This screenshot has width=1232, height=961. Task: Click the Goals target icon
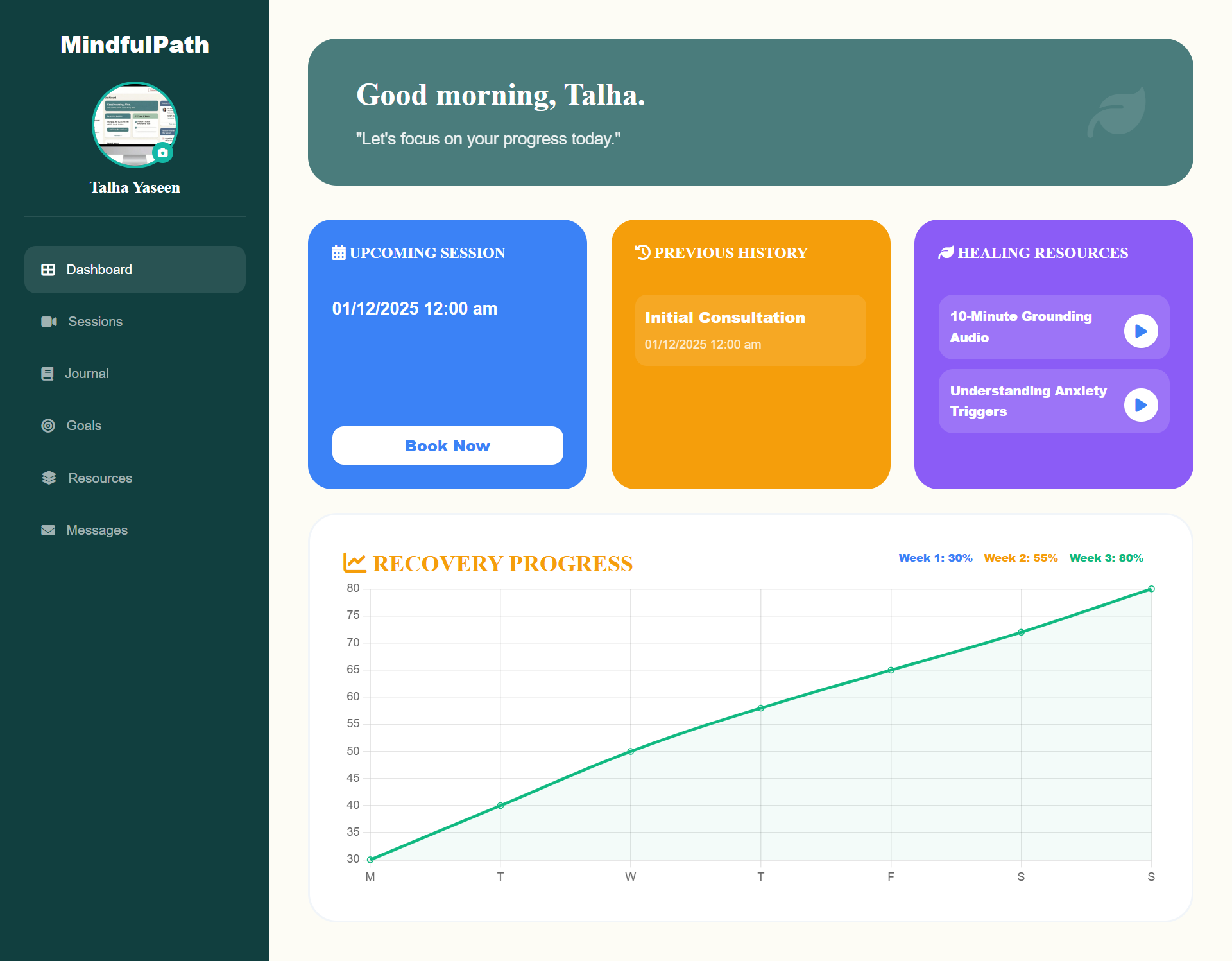(48, 426)
